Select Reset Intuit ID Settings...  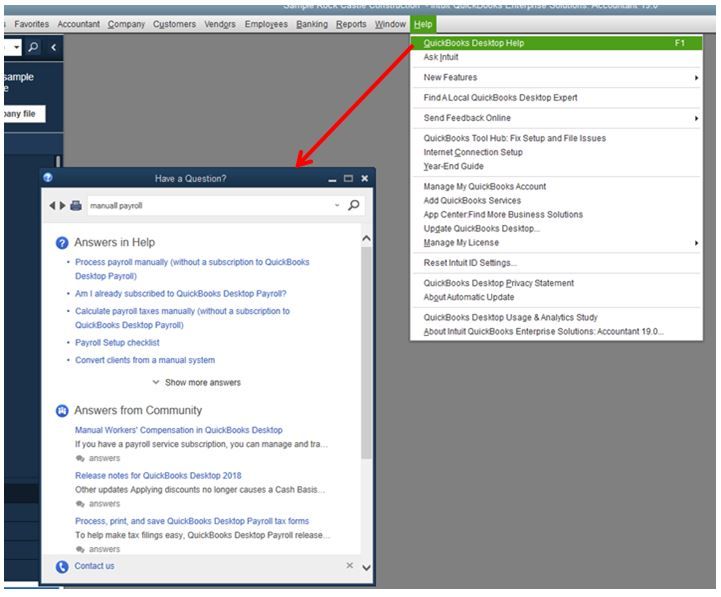click(556, 263)
